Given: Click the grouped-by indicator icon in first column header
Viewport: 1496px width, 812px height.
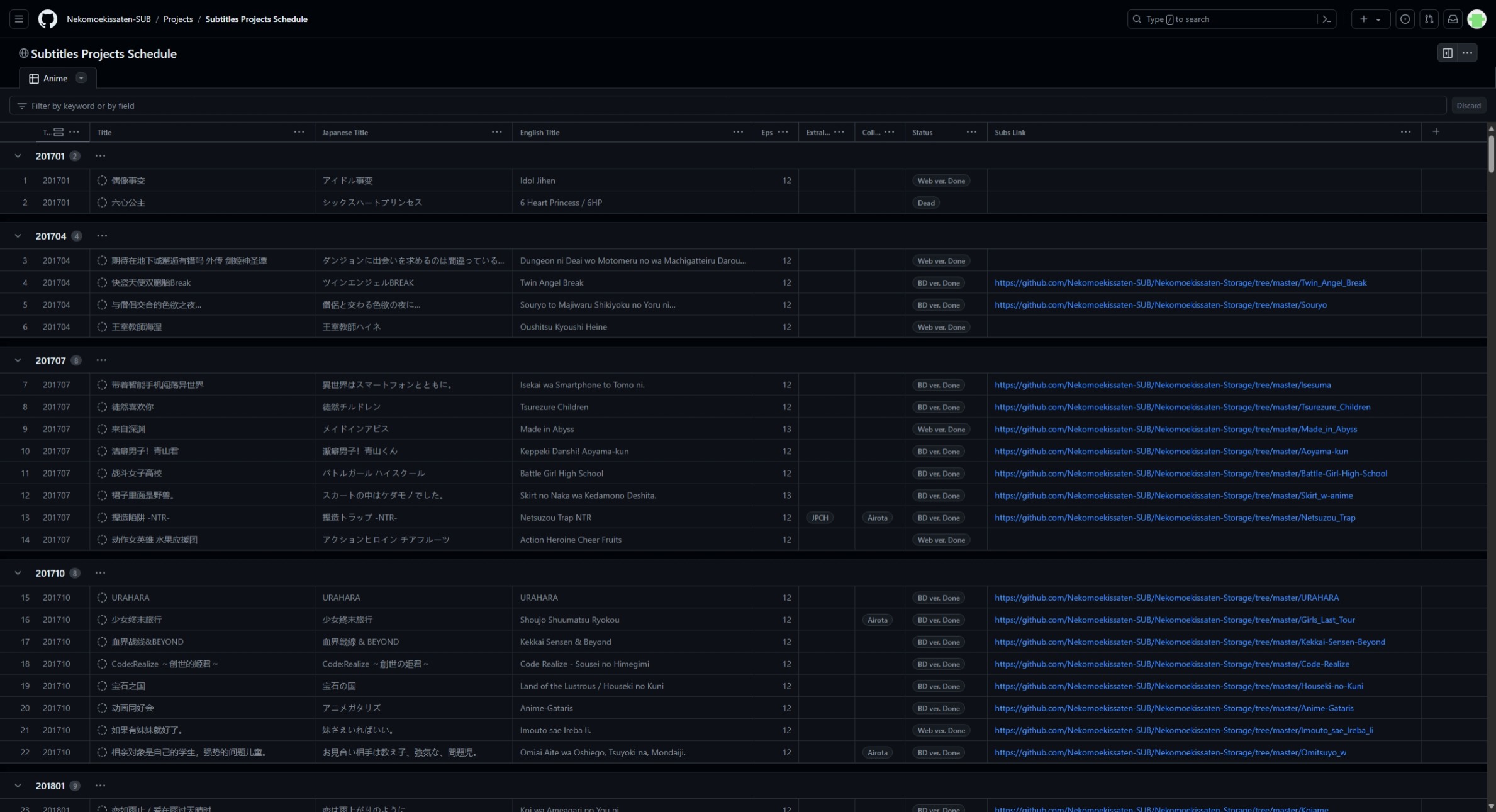Looking at the screenshot, I should click(x=59, y=132).
